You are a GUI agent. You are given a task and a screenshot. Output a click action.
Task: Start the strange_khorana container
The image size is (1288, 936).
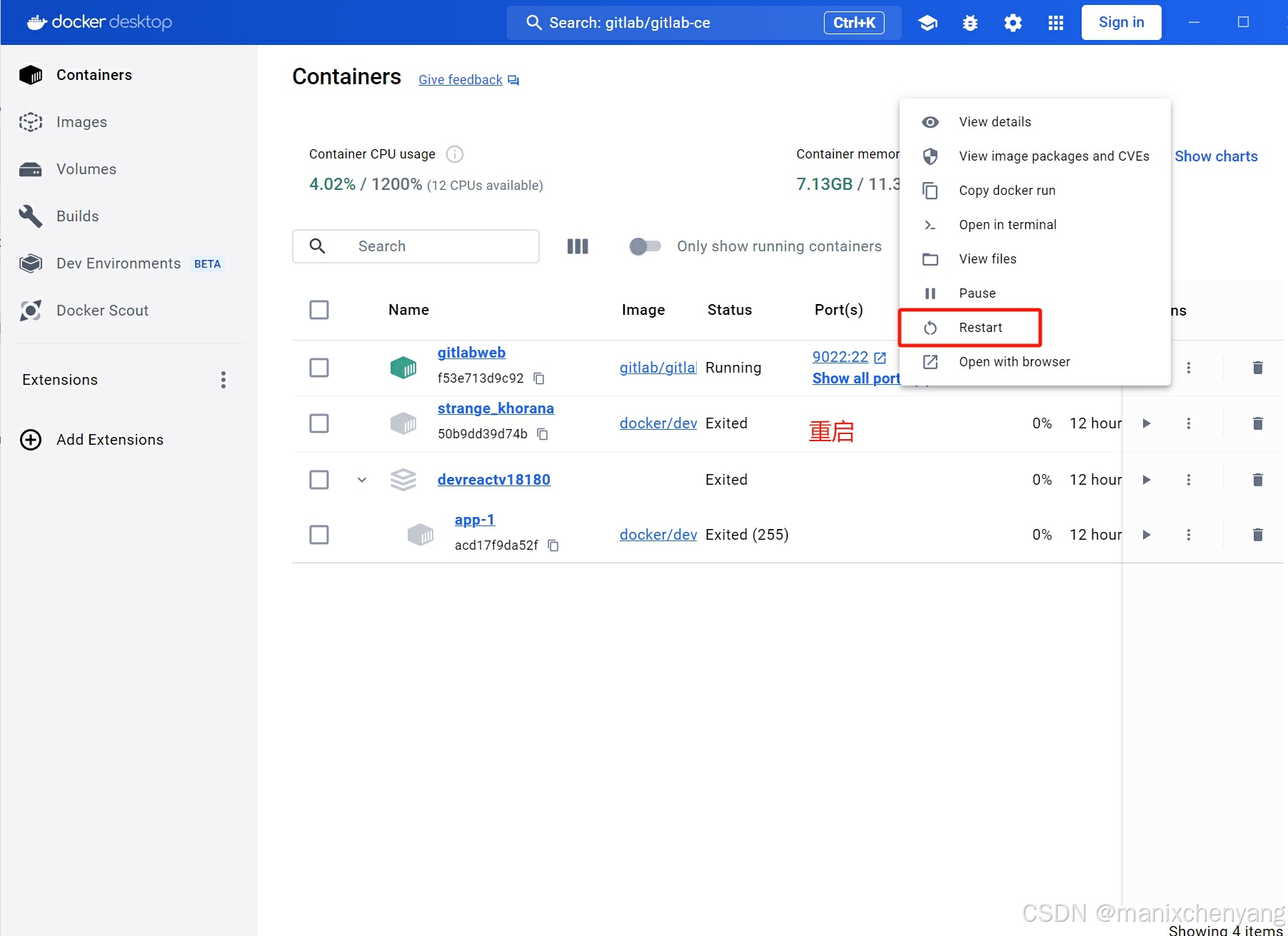click(1147, 423)
